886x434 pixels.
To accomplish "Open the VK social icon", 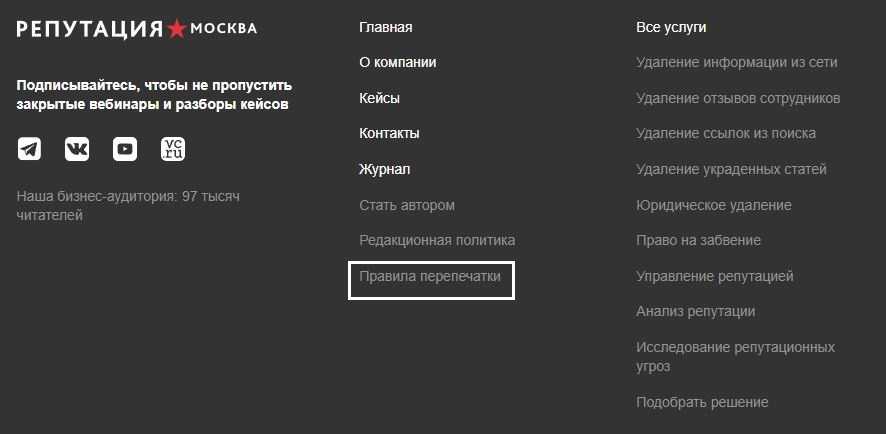I will coord(77,149).
